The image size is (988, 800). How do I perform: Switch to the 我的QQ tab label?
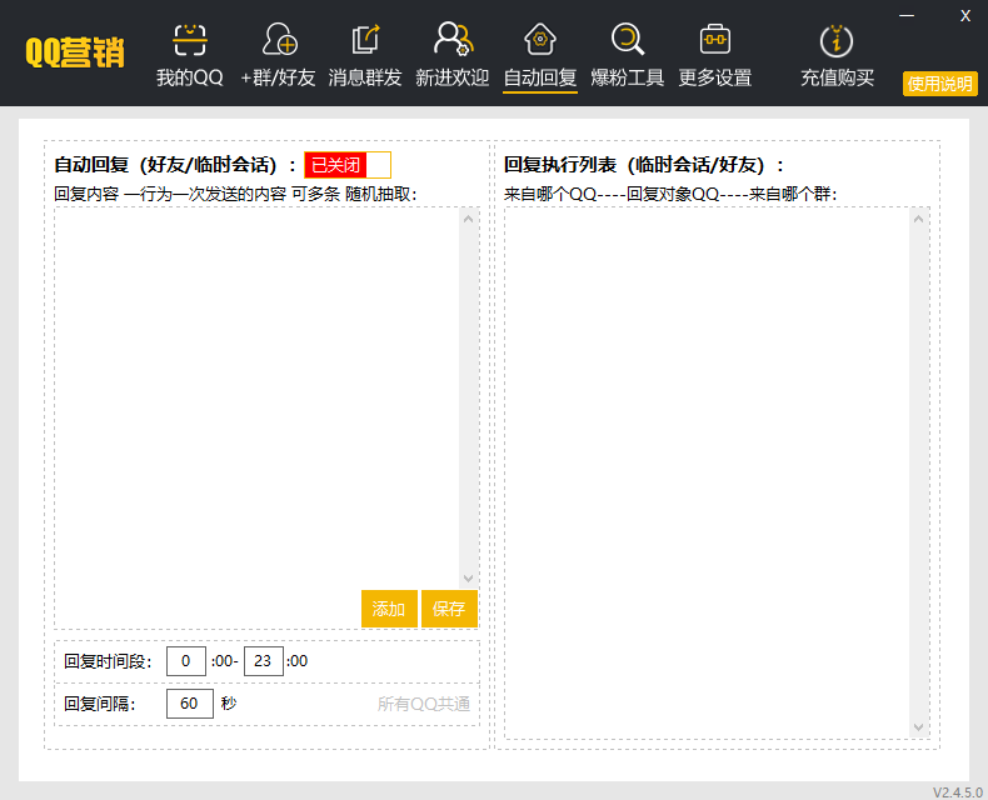(x=190, y=78)
